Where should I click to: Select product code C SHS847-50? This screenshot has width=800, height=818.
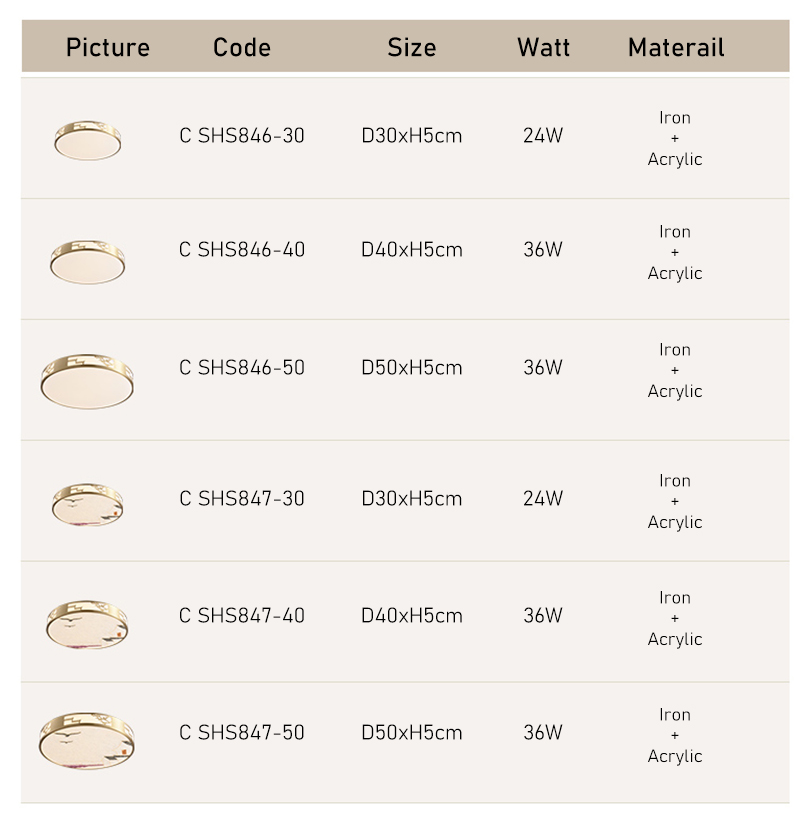click(x=242, y=733)
